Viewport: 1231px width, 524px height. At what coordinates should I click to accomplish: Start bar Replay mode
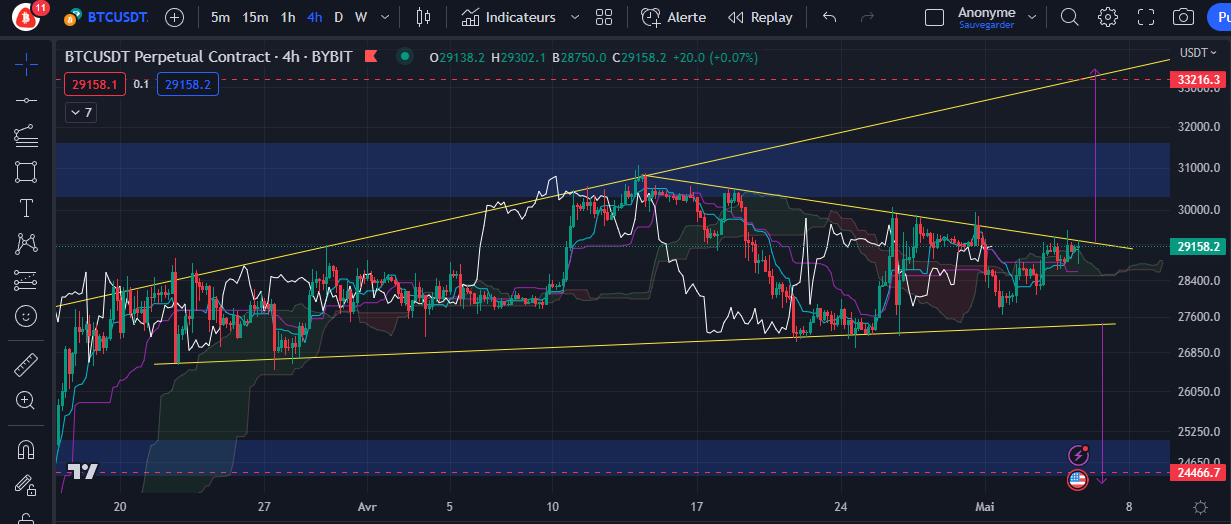click(760, 17)
